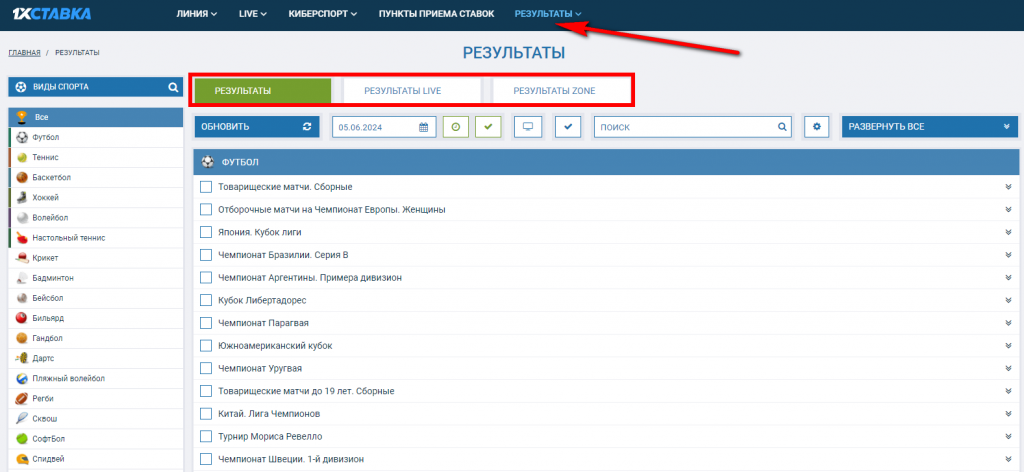Image resolution: width=1024 pixels, height=472 pixels.
Task: Expand Китай. Лига Чемпионов row chevron
Action: click(1008, 414)
